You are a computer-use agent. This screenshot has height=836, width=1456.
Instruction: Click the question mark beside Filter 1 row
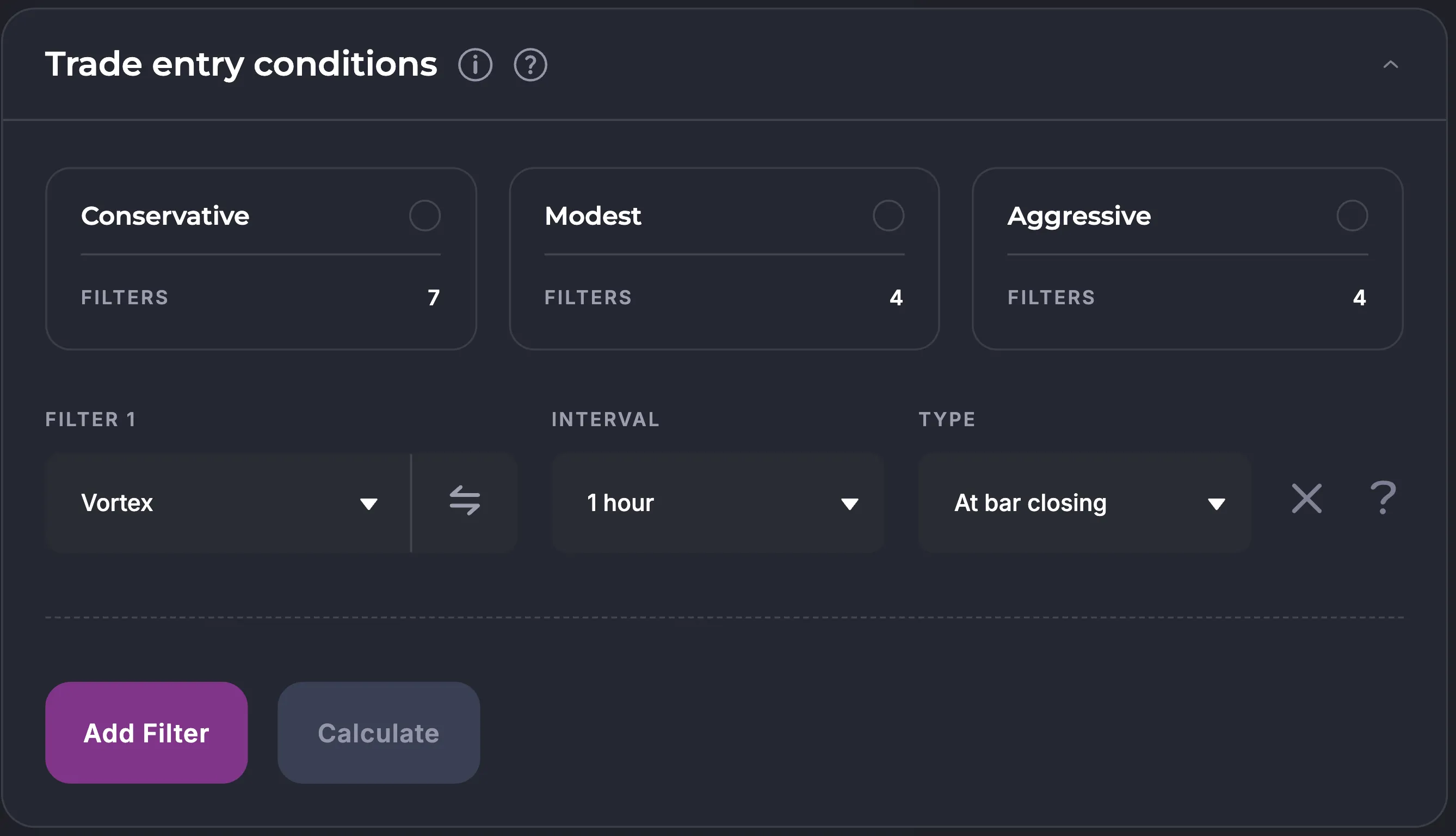coord(1383,499)
